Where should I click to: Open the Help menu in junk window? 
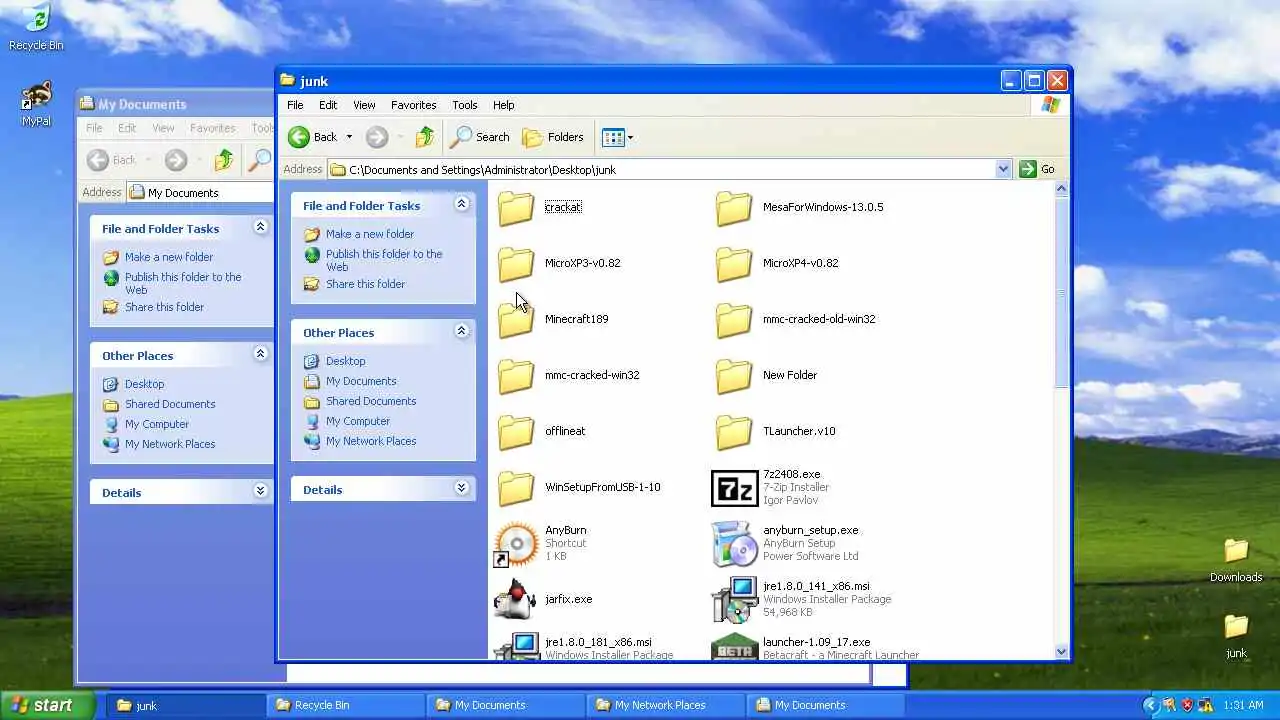(x=503, y=105)
